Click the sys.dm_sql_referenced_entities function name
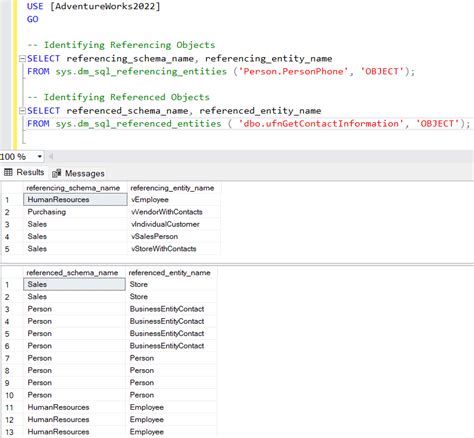This screenshot has height=438, width=474. click(x=138, y=124)
